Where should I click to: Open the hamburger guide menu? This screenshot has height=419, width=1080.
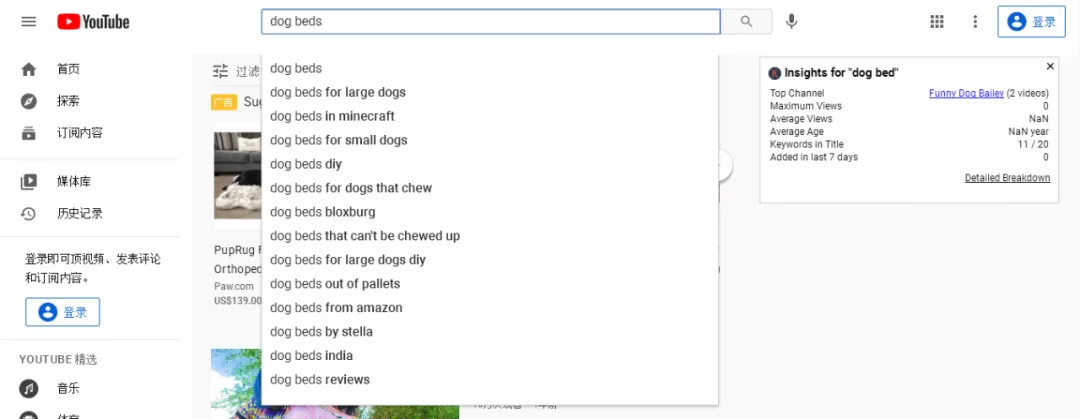click(28, 22)
